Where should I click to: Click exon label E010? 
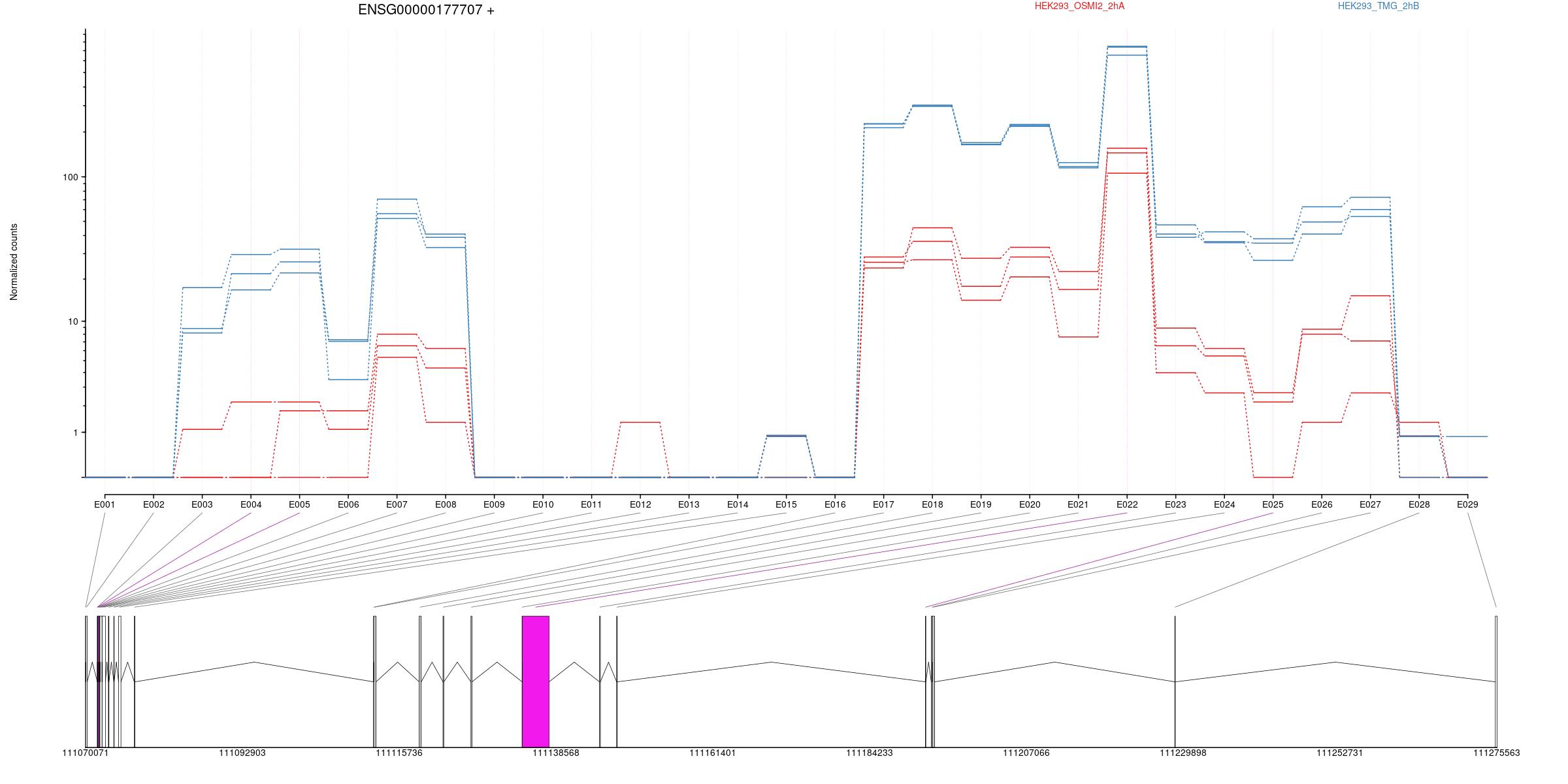pyautogui.click(x=543, y=504)
